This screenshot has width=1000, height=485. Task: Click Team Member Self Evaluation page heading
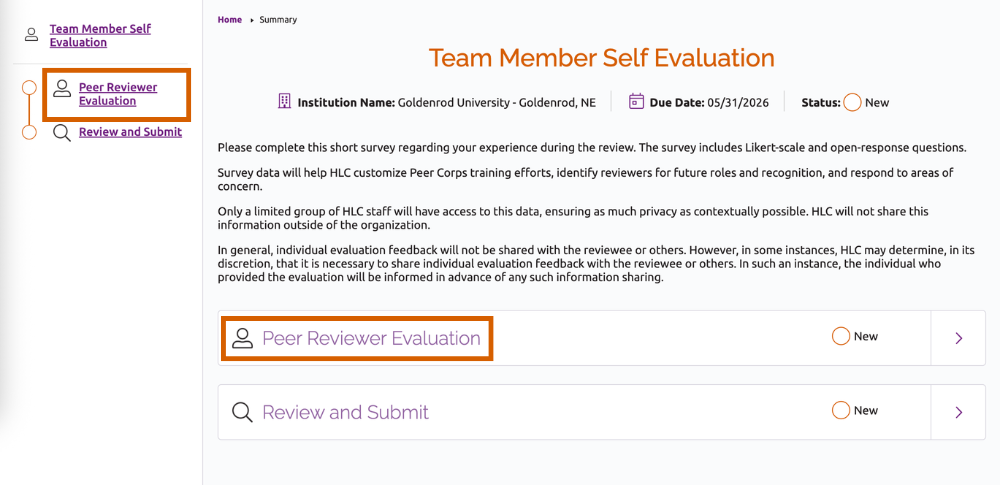tap(601, 57)
